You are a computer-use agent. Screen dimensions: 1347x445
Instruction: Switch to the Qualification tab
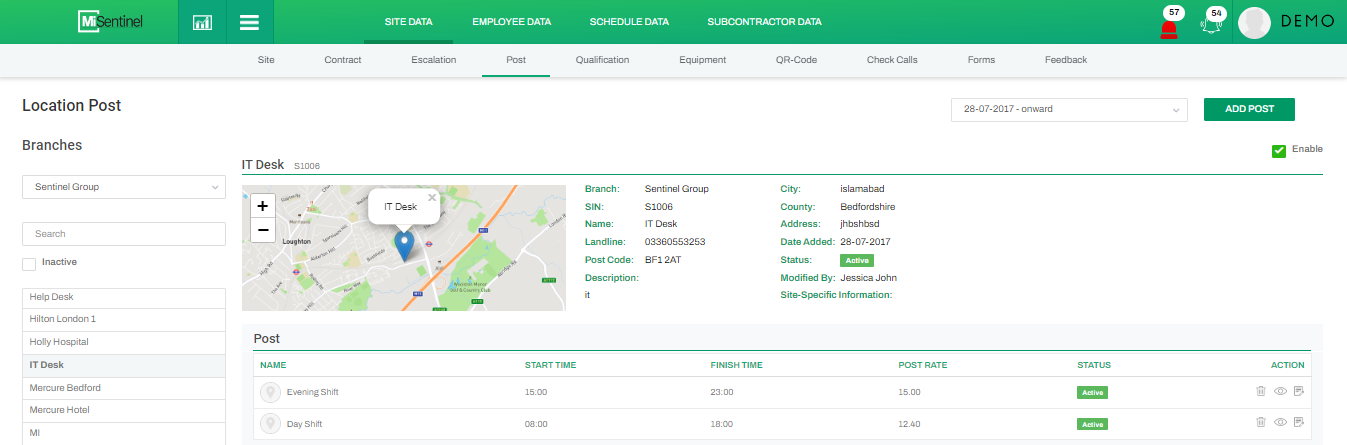click(x=602, y=60)
